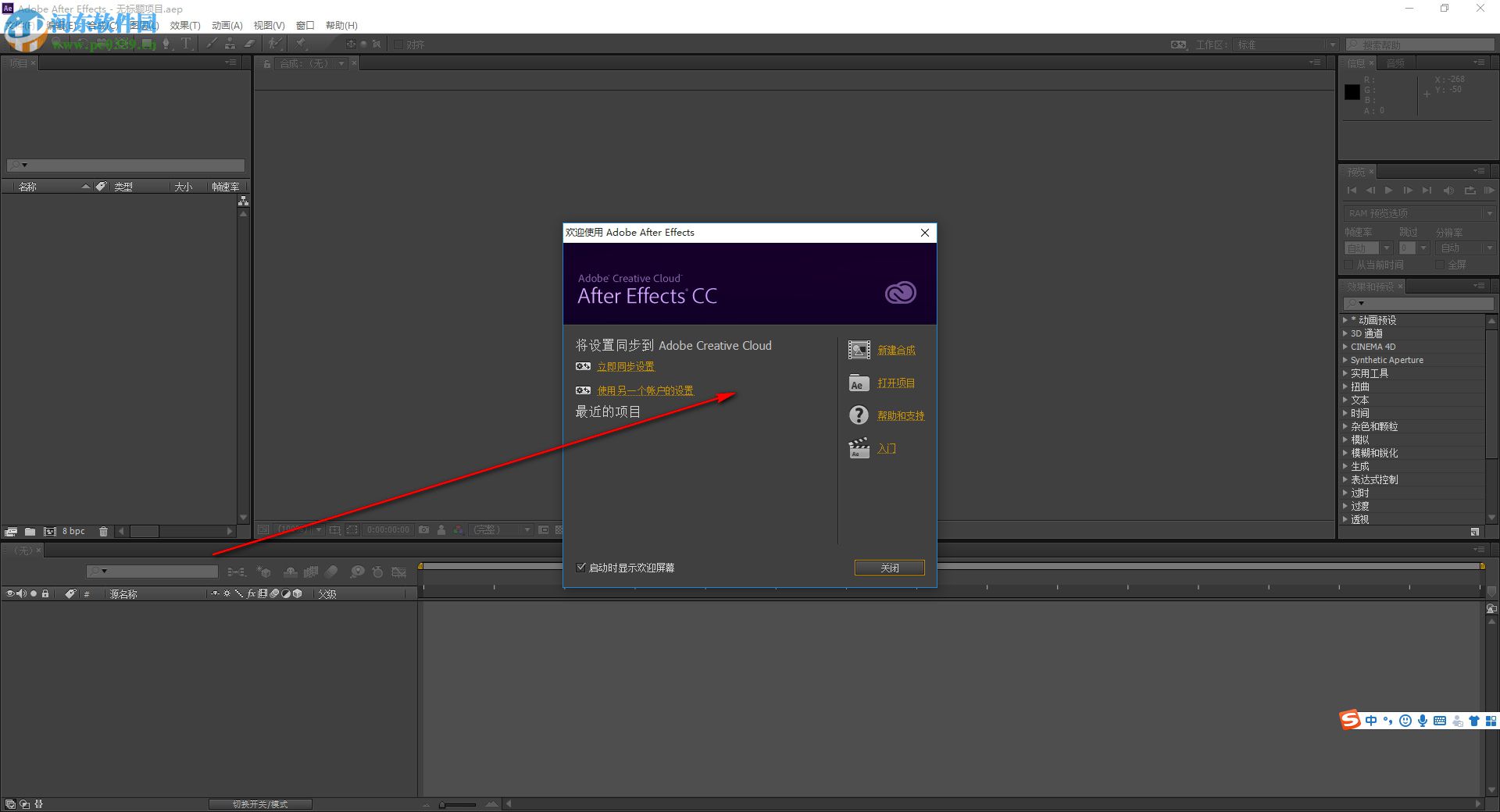
Task: Click the black color swatch in 信息 panel
Action: pos(1352,92)
